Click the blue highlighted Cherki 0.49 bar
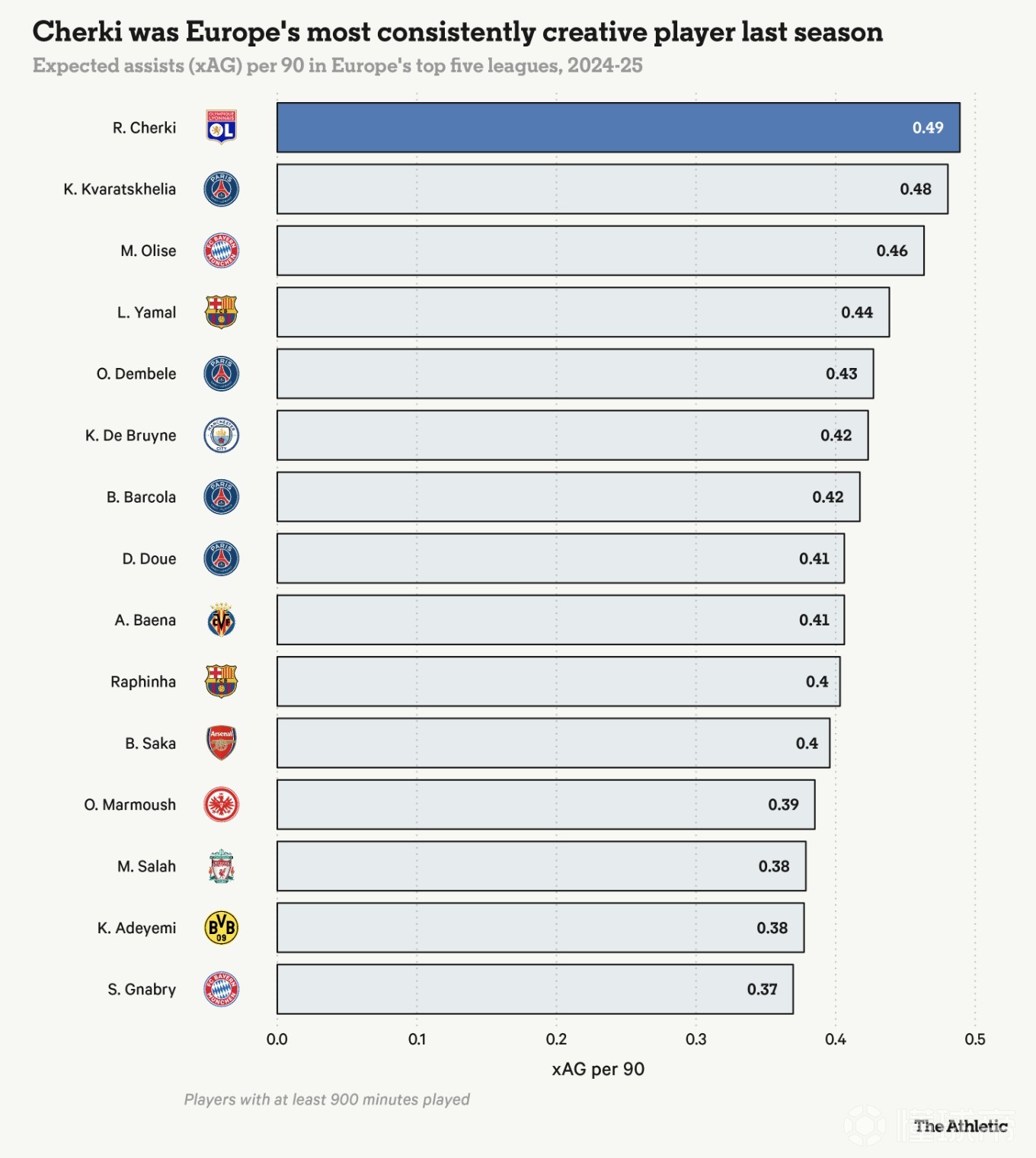Viewport: 1036px width, 1158px height. 619,127
